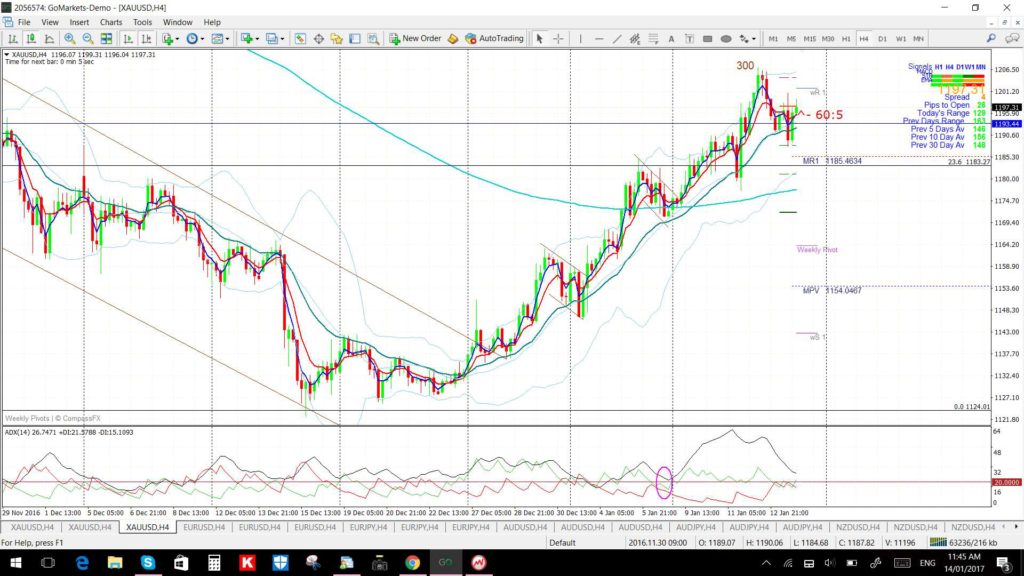Viewport: 1024px width, 576px height.
Task: Open Skype from the taskbar
Action: (x=148, y=563)
